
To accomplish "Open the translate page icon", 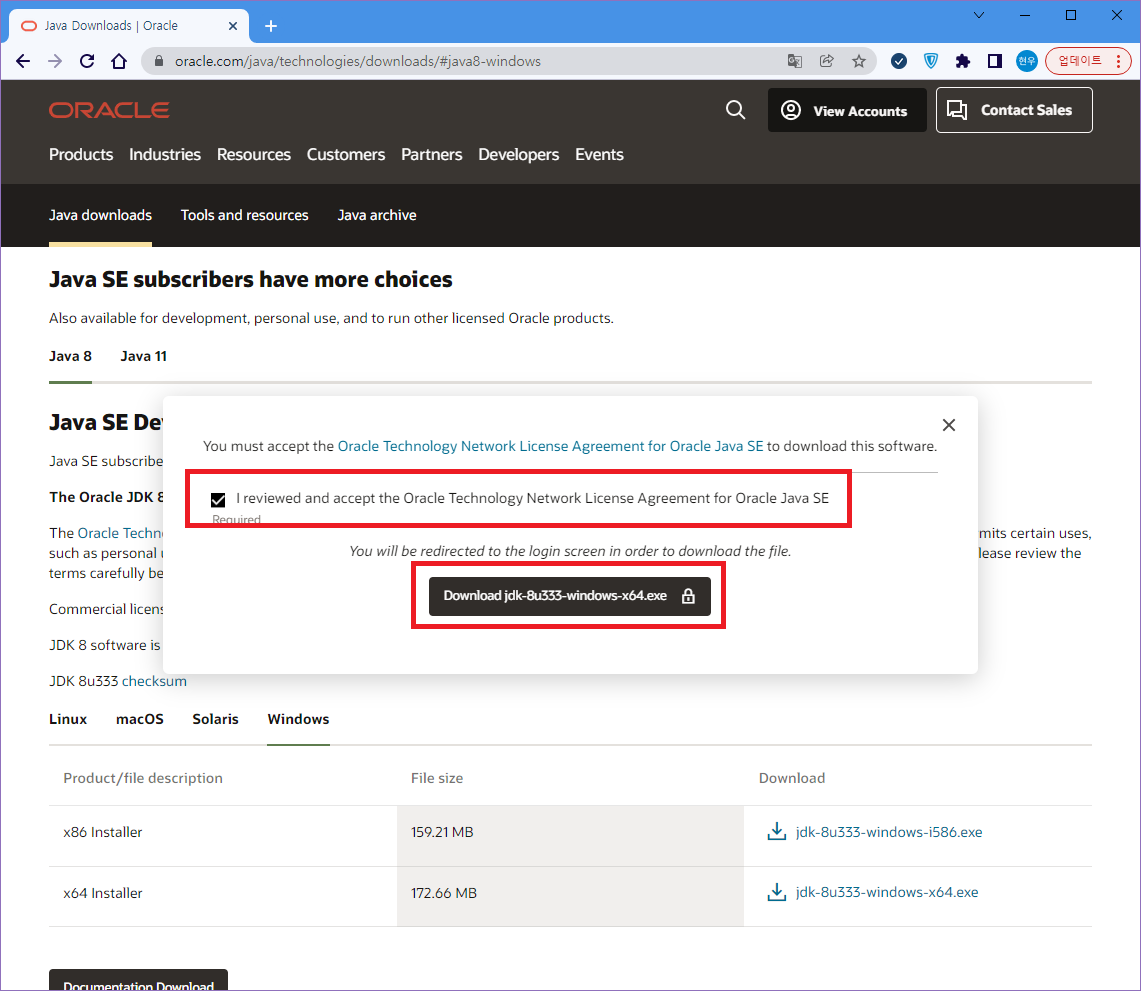I will click(x=795, y=61).
